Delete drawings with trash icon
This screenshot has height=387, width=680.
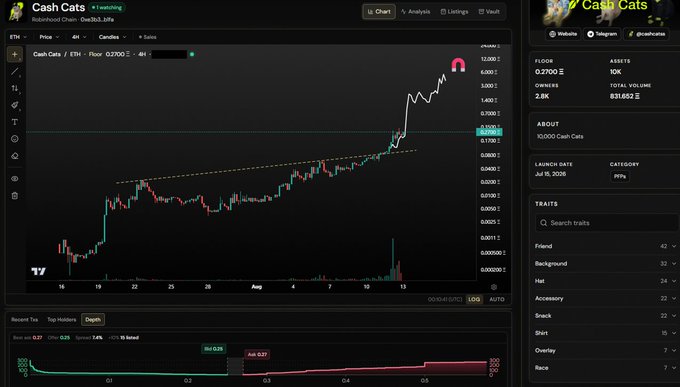(x=15, y=196)
